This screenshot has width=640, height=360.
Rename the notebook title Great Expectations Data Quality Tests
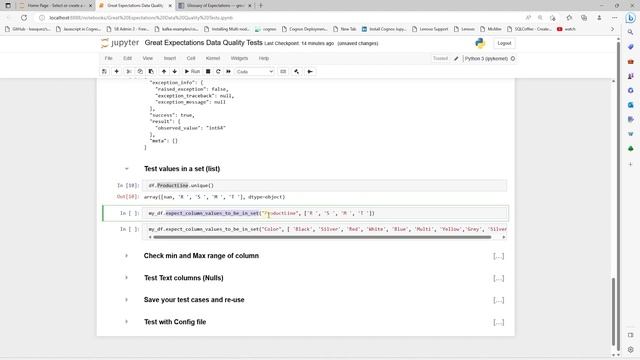203,43
